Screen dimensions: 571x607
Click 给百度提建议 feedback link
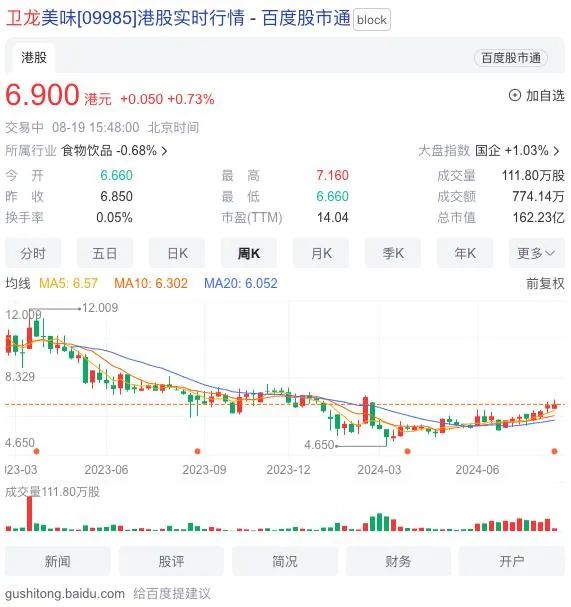pyautogui.click(x=172, y=594)
